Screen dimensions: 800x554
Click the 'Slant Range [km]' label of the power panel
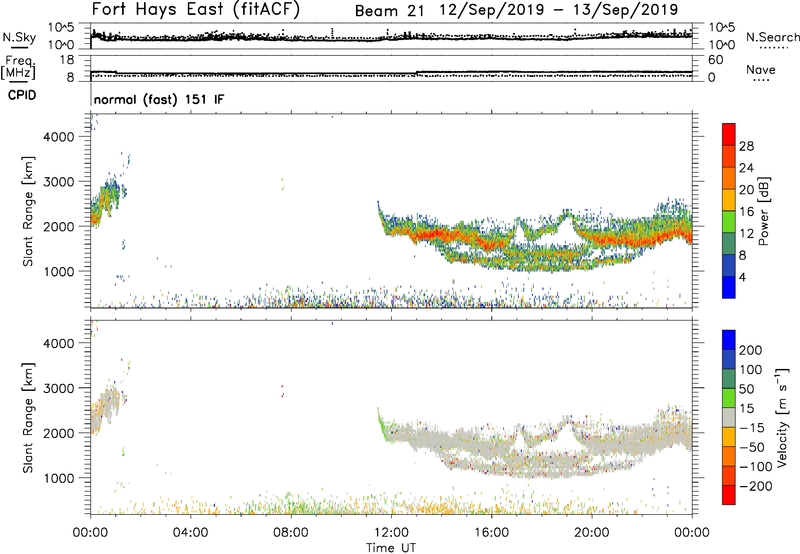(28, 211)
